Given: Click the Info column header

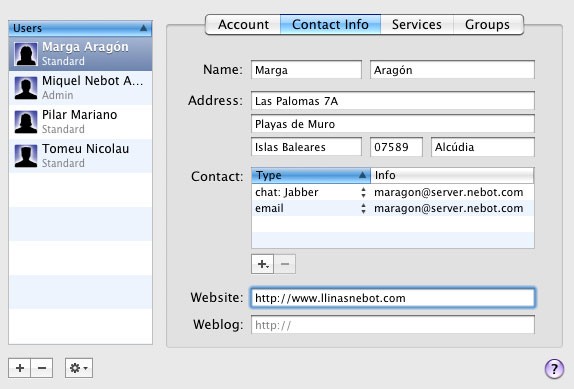Looking at the screenshot, I should pyautogui.click(x=452, y=175).
